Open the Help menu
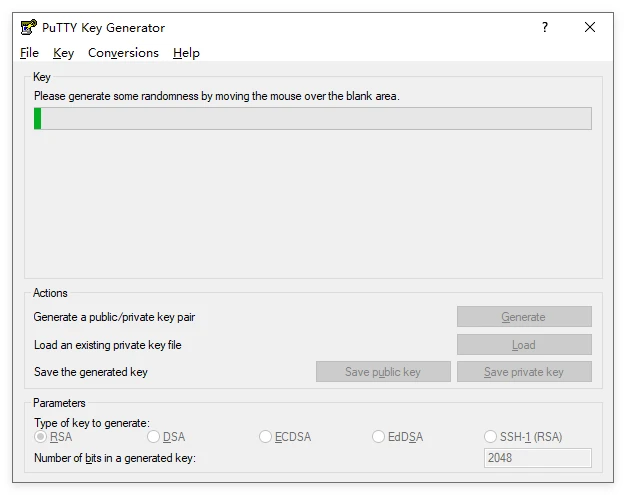Viewport: 626px width, 495px height. [x=186, y=53]
